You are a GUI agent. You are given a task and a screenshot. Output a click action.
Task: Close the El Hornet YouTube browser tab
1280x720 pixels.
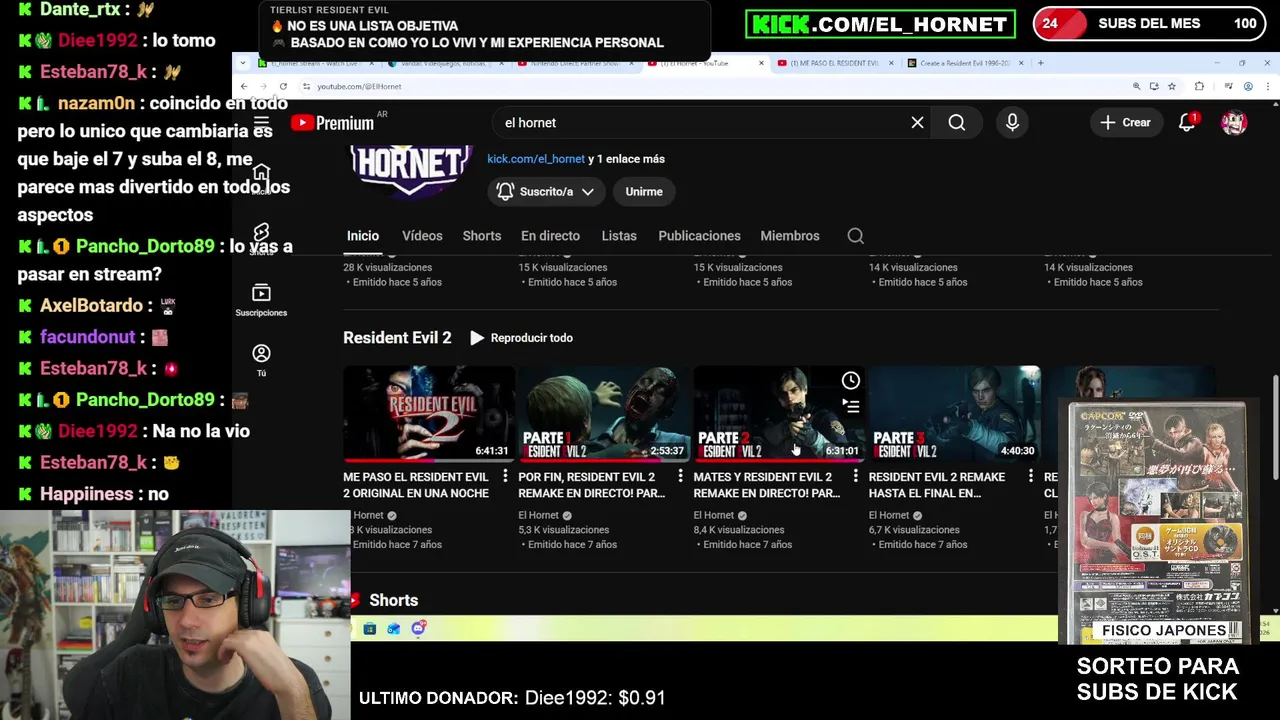click(761, 63)
